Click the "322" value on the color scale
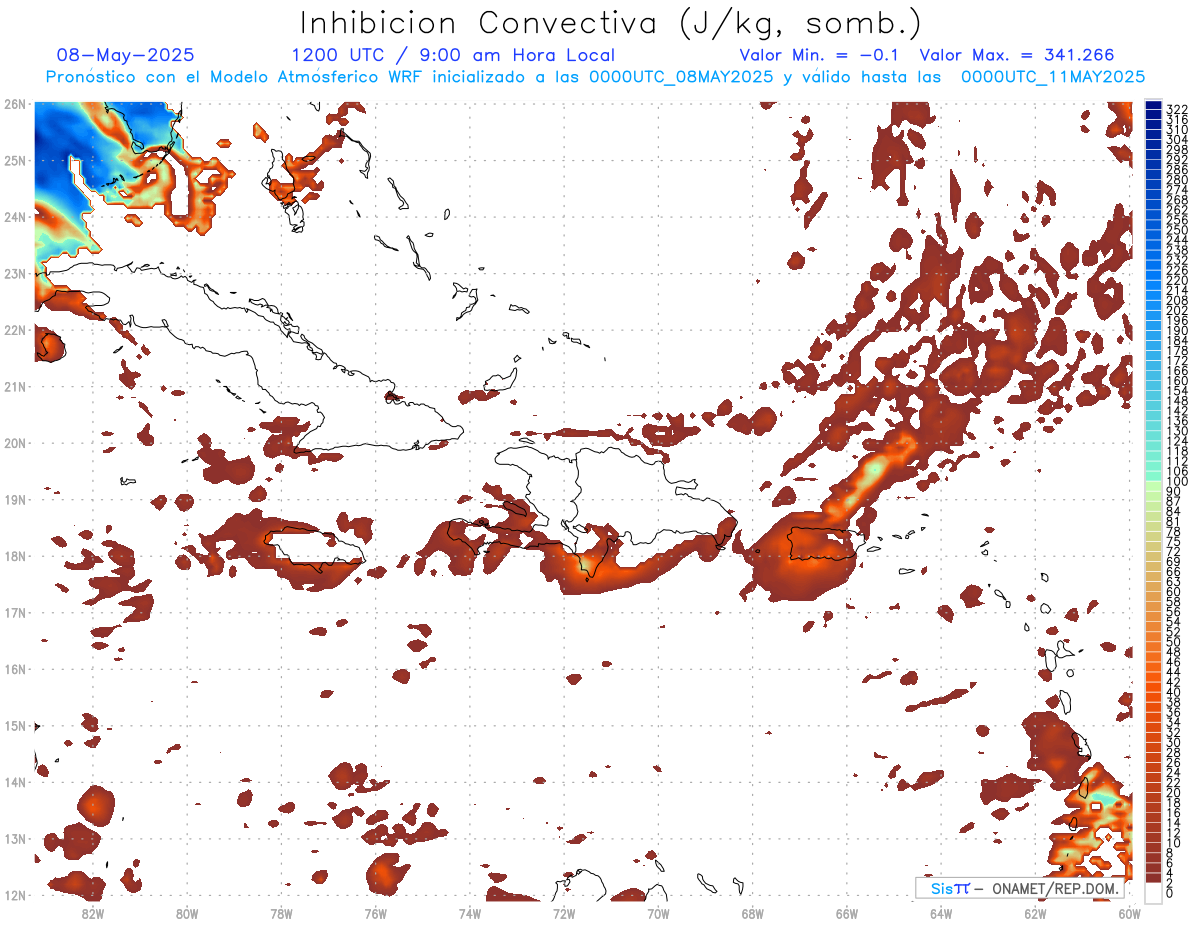 point(1177,109)
